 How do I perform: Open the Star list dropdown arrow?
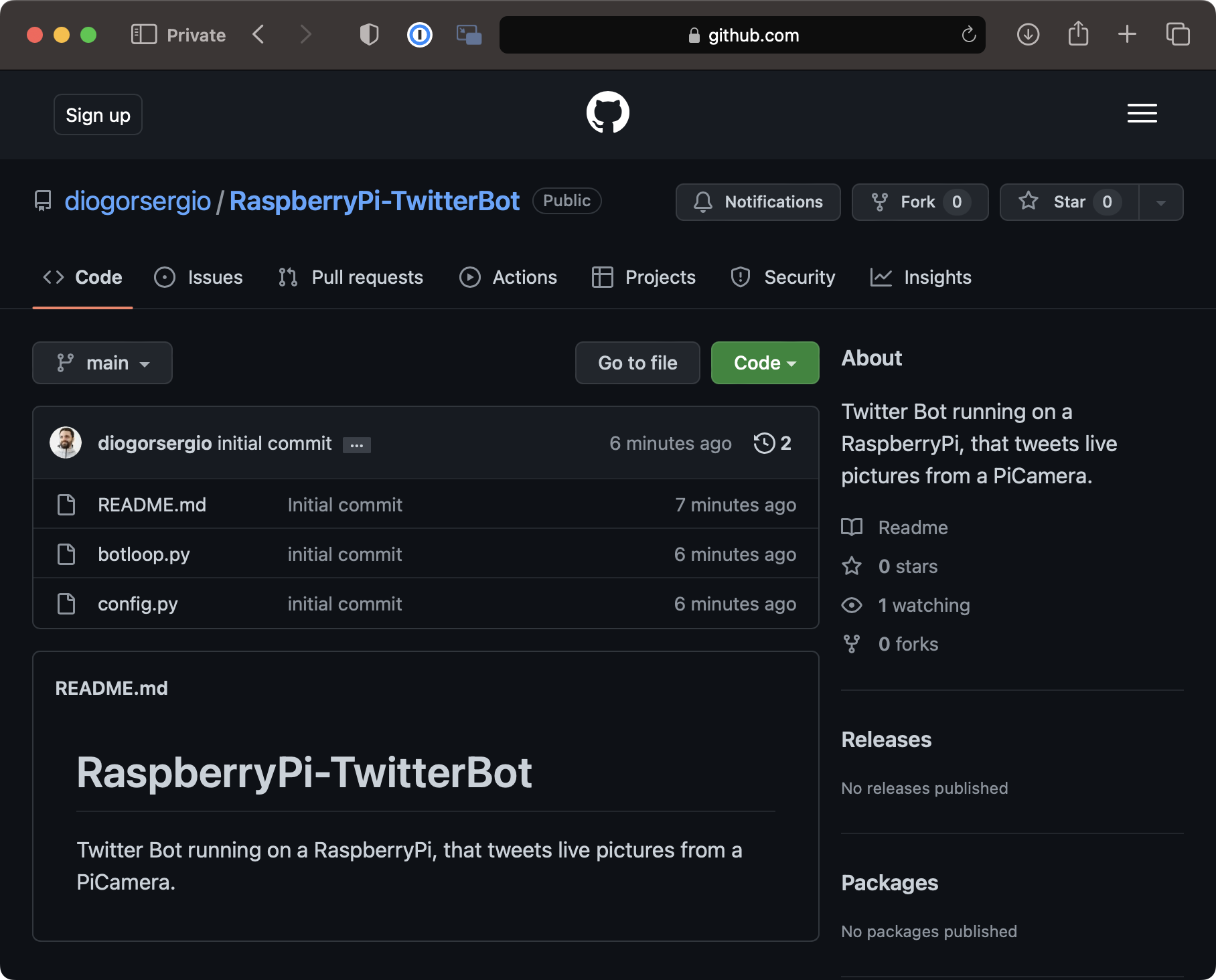pos(1160,202)
